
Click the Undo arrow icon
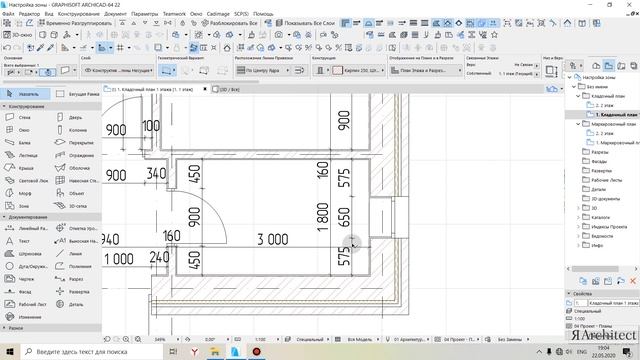click(x=7, y=48)
